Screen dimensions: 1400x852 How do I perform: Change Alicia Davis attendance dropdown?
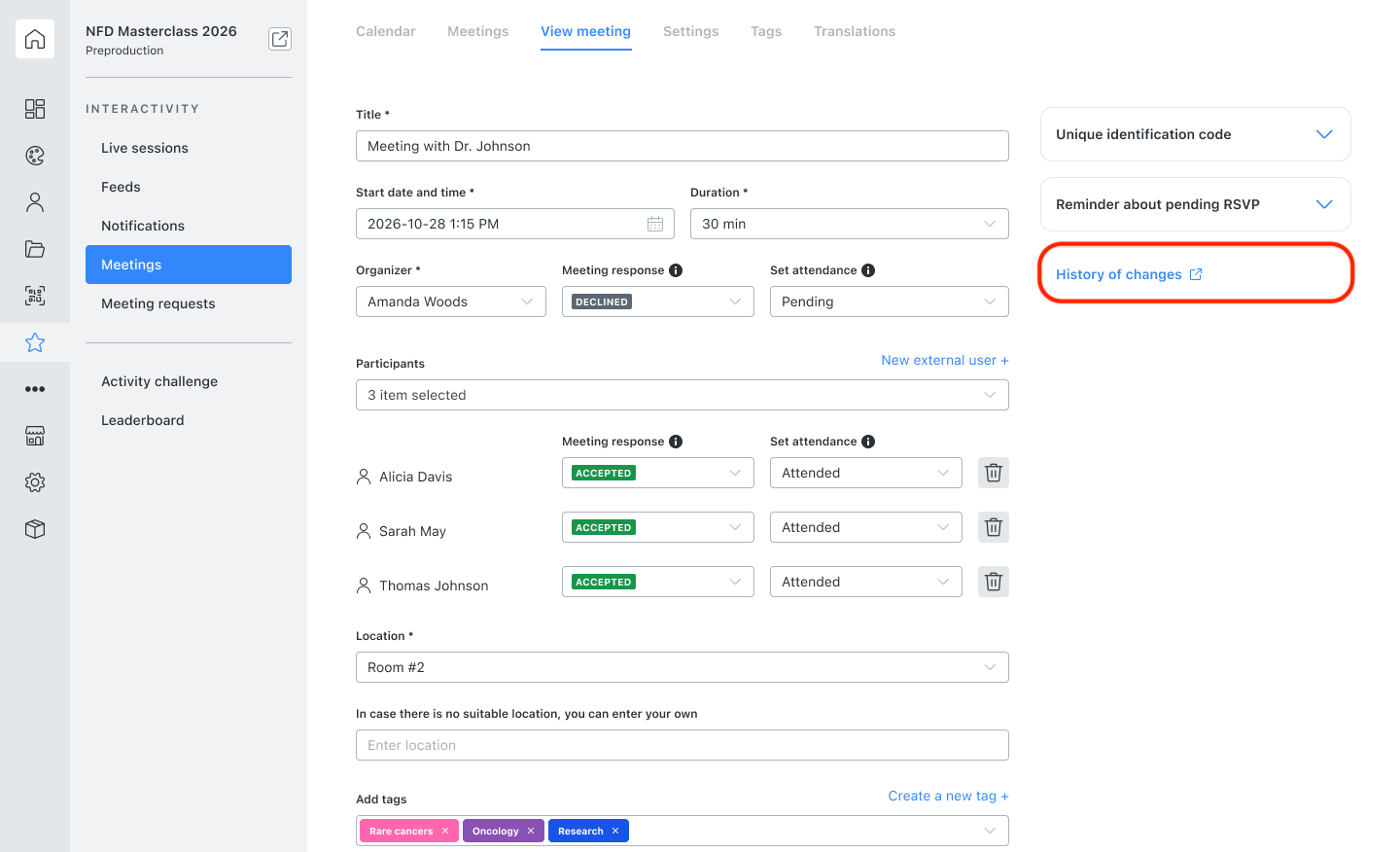pyautogui.click(x=866, y=473)
